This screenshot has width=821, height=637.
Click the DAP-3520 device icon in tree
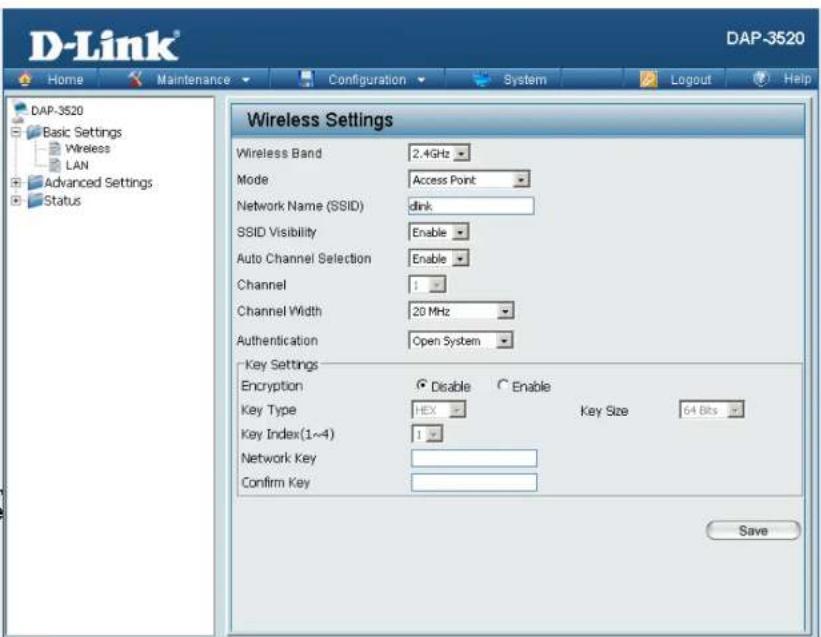point(20,110)
